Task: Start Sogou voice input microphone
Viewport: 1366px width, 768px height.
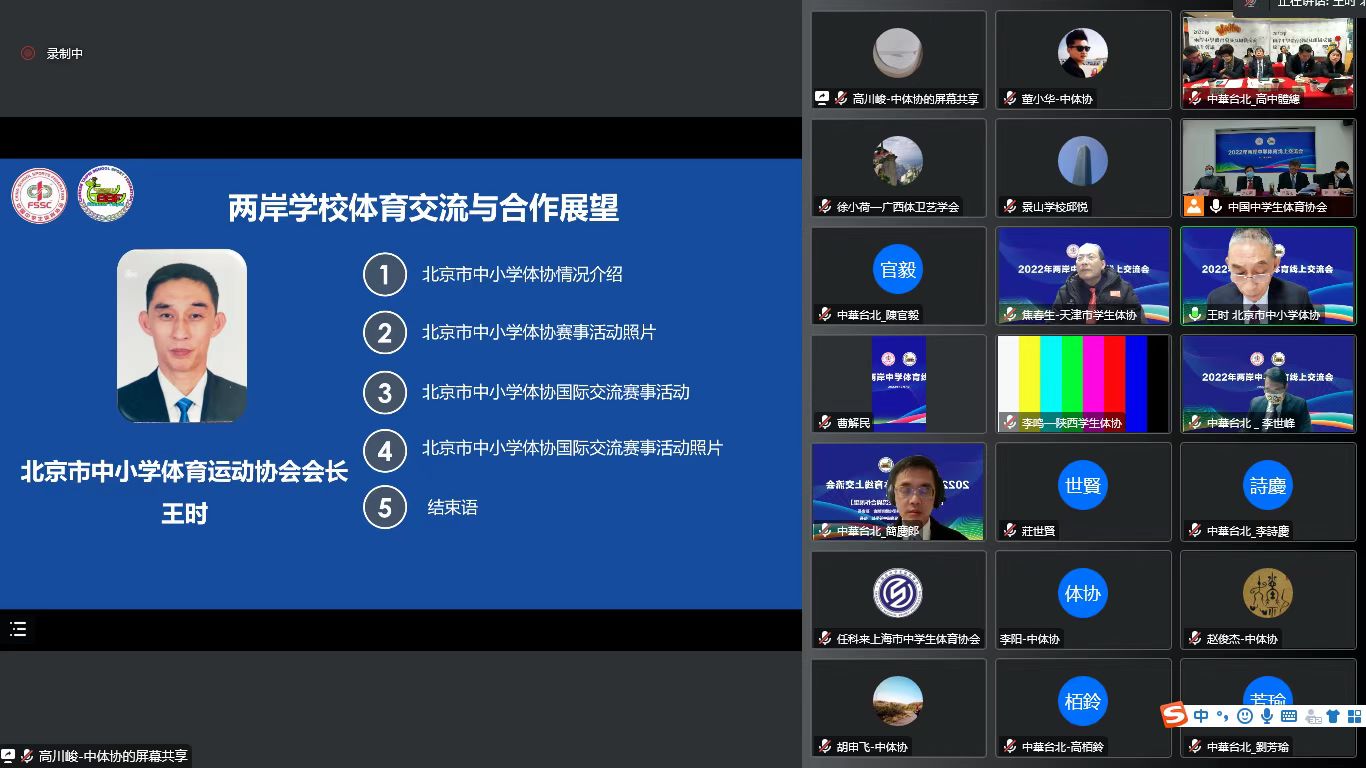Action: coord(1267,716)
